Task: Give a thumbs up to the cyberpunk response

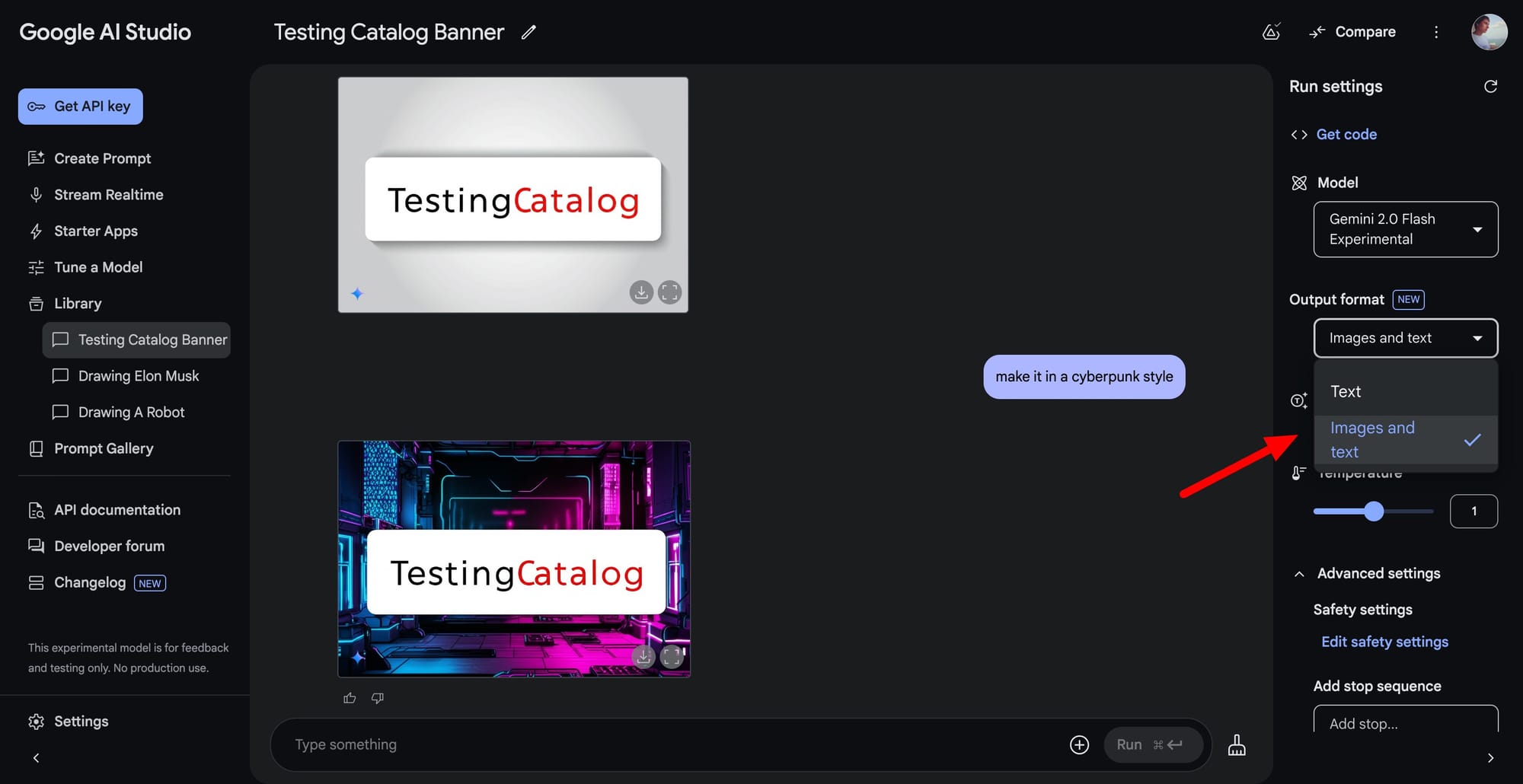Action: [x=350, y=697]
